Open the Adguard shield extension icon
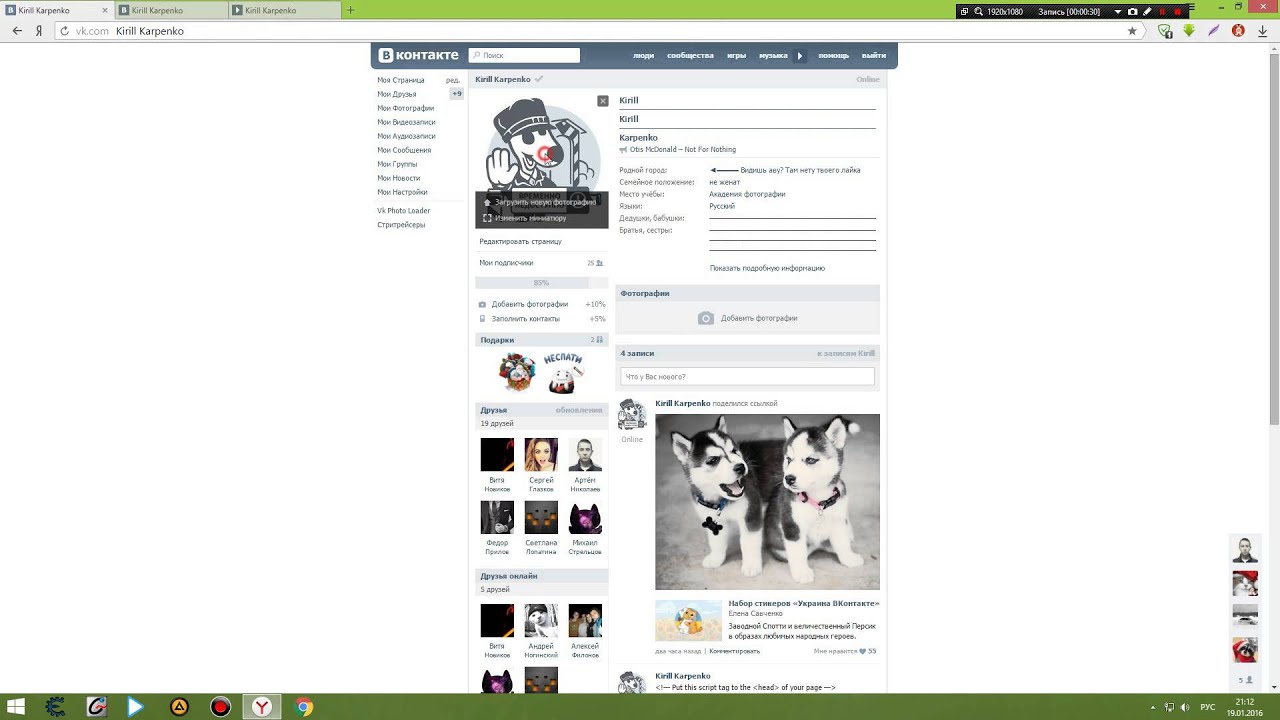 (1165, 31)
